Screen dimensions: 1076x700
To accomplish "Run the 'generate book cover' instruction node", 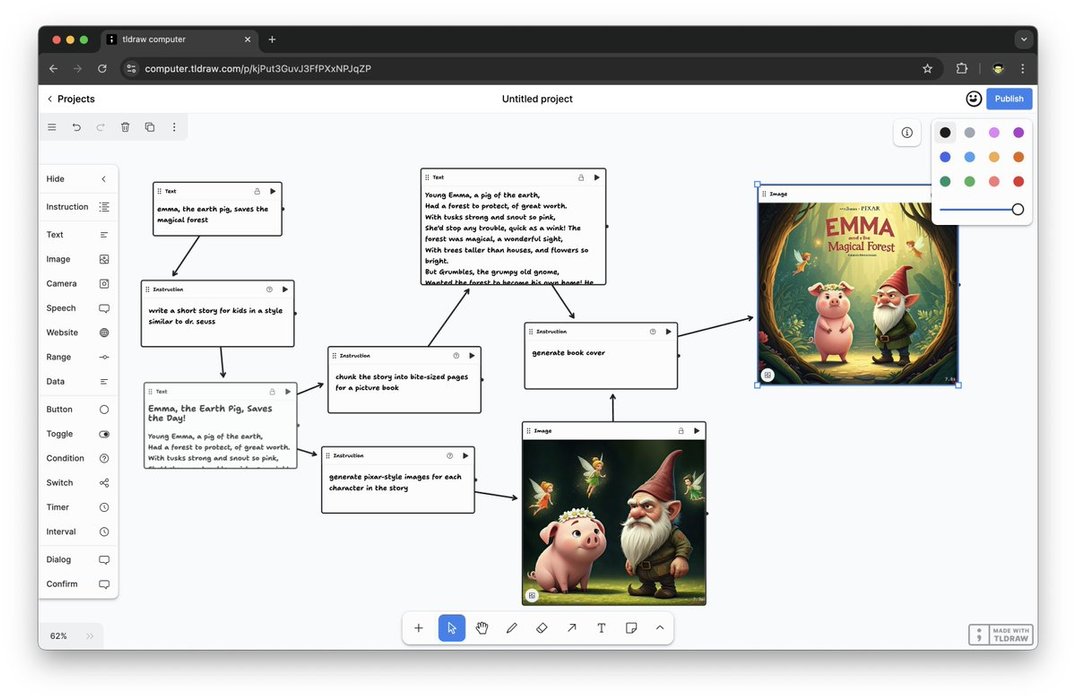I will pos(668,331).
